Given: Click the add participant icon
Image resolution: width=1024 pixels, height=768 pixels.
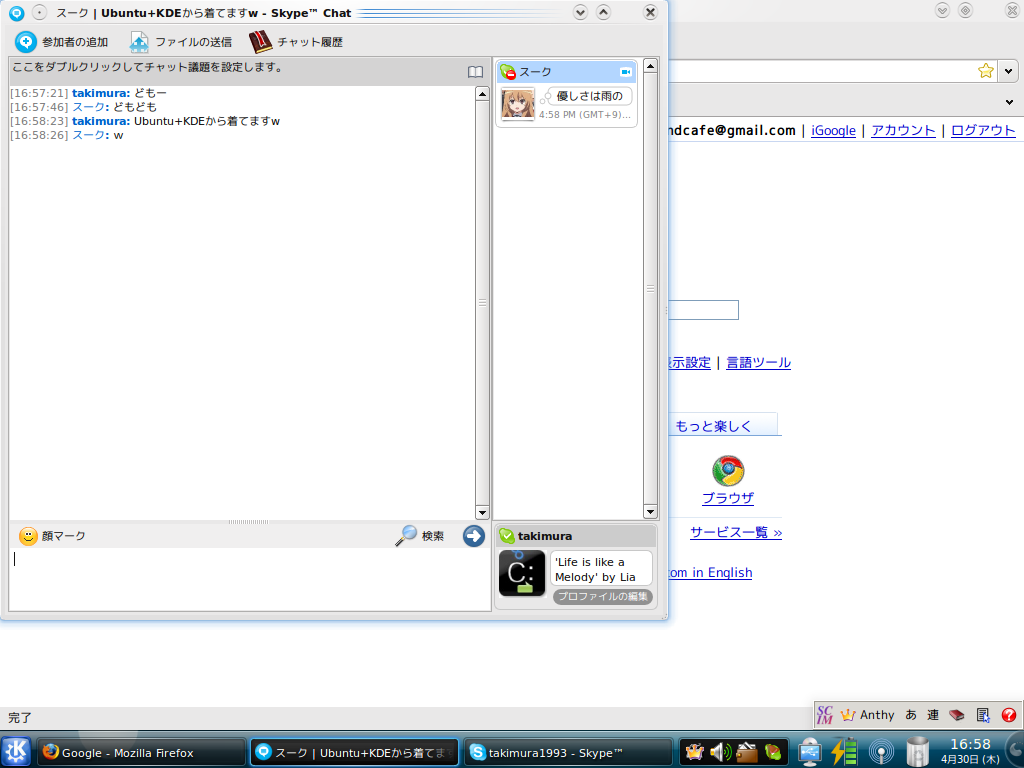Looking at the screenshot, I should click(x=25, y=42).
